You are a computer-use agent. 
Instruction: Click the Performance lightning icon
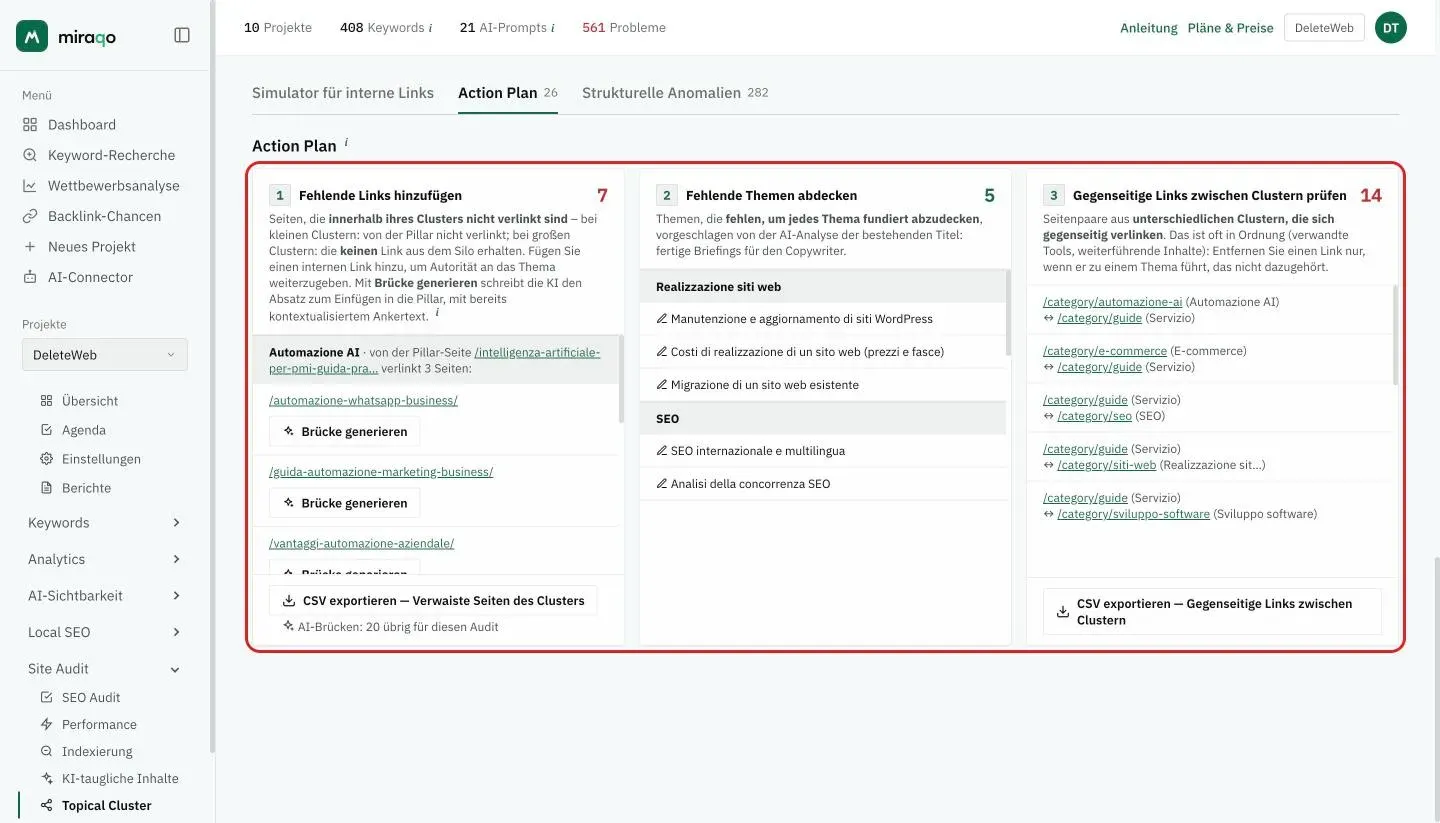46,724
